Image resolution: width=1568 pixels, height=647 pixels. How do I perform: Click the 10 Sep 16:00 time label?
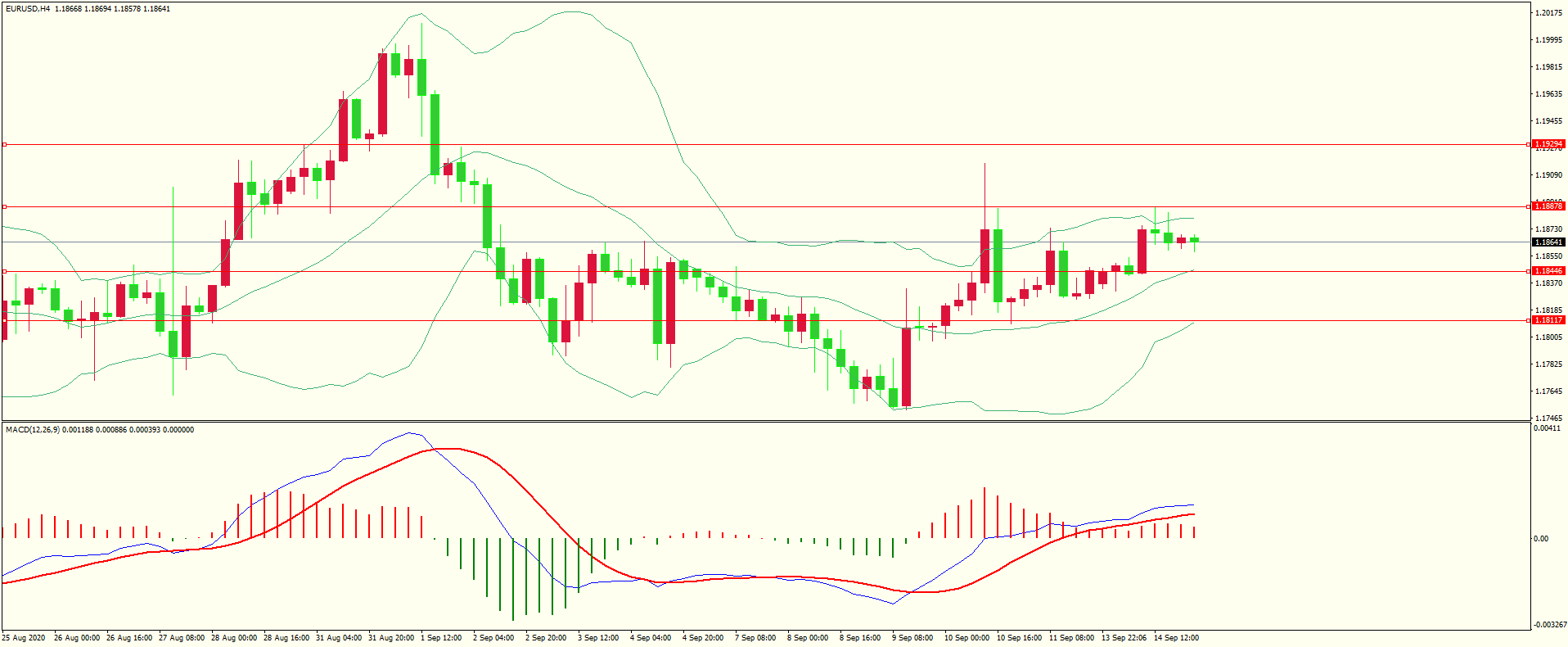tap(1020, 638)
